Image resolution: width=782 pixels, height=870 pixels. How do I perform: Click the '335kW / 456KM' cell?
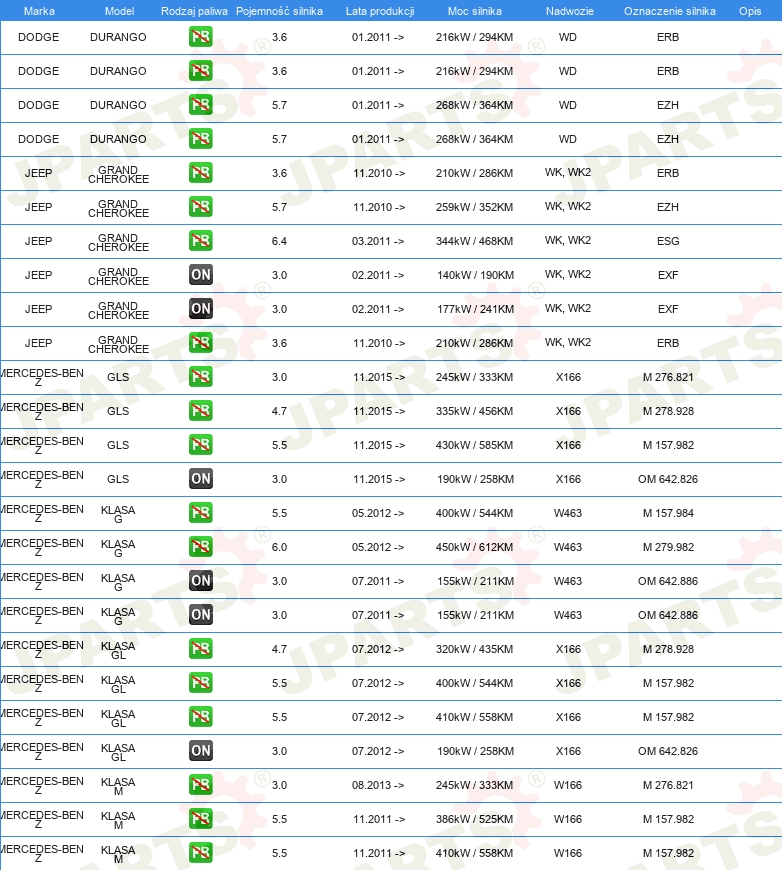pyautogui.click(x=474, y=411)
